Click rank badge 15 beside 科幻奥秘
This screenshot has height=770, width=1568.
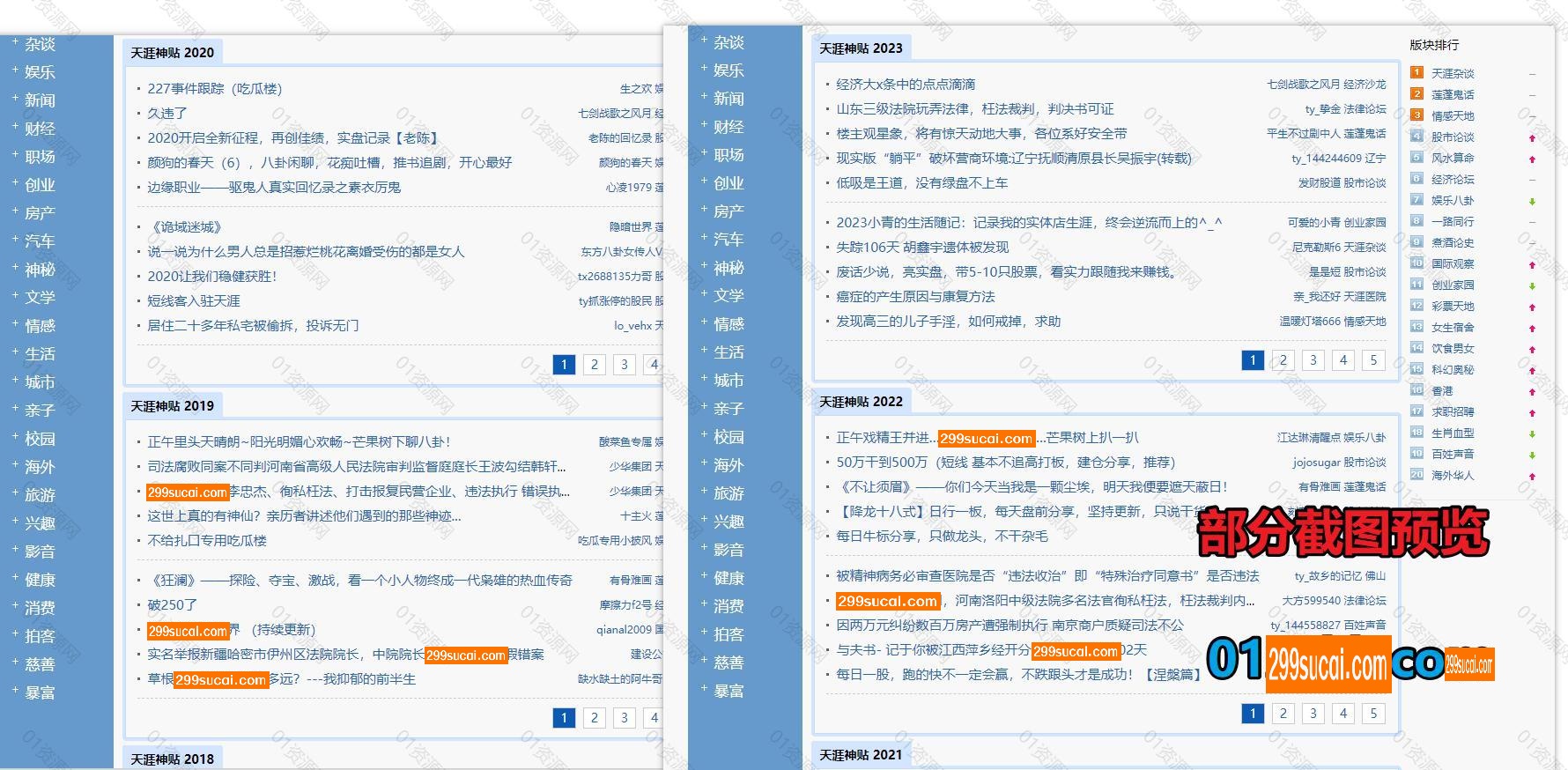point(1416,369)
